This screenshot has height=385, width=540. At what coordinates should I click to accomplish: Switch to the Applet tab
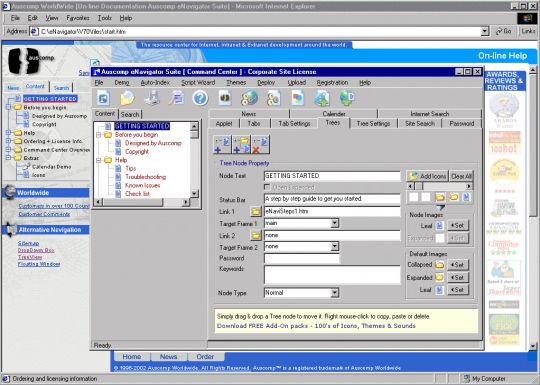[x=224, y=124]
